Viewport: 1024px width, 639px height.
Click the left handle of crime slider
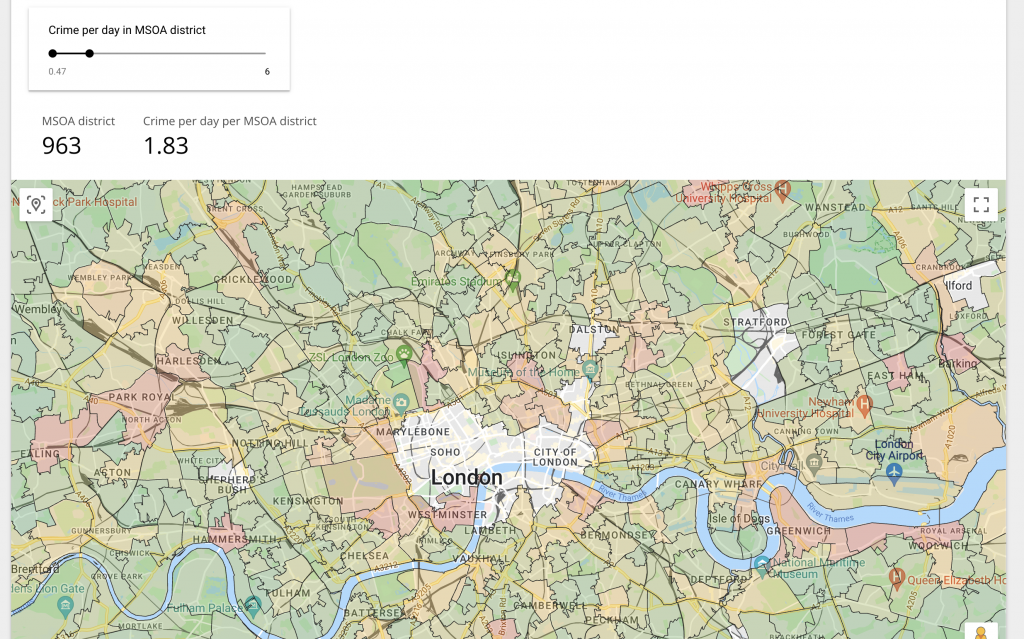(53, 54)
